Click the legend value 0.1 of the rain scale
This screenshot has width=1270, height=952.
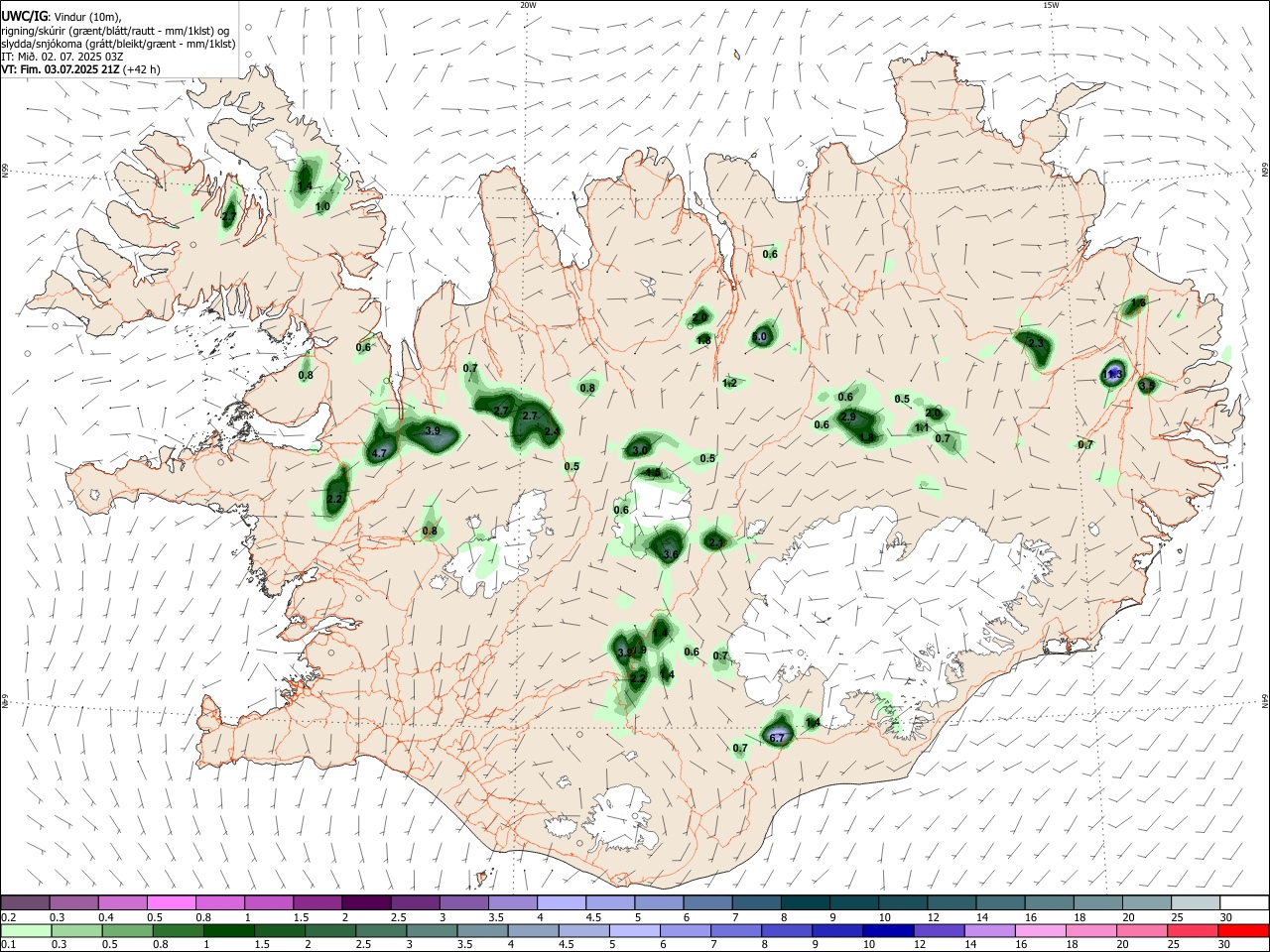tap(9, 945)
